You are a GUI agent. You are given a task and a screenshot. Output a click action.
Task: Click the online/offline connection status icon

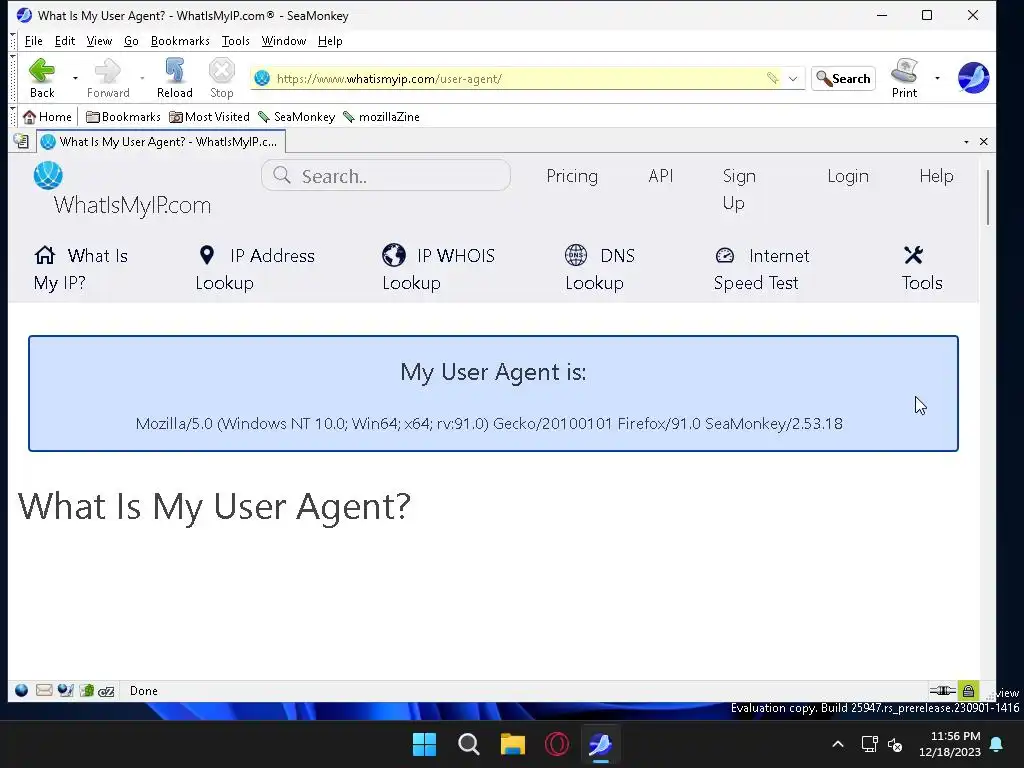[942, 690]
